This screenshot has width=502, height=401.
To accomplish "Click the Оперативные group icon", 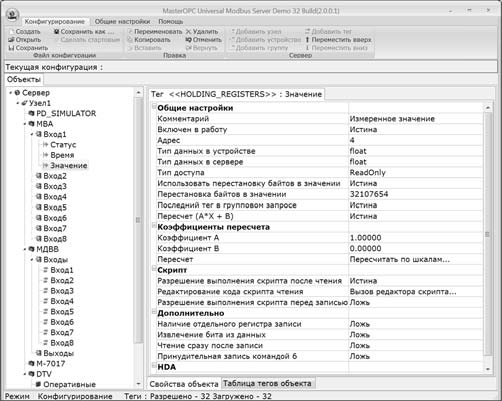I will coord(39,384).
